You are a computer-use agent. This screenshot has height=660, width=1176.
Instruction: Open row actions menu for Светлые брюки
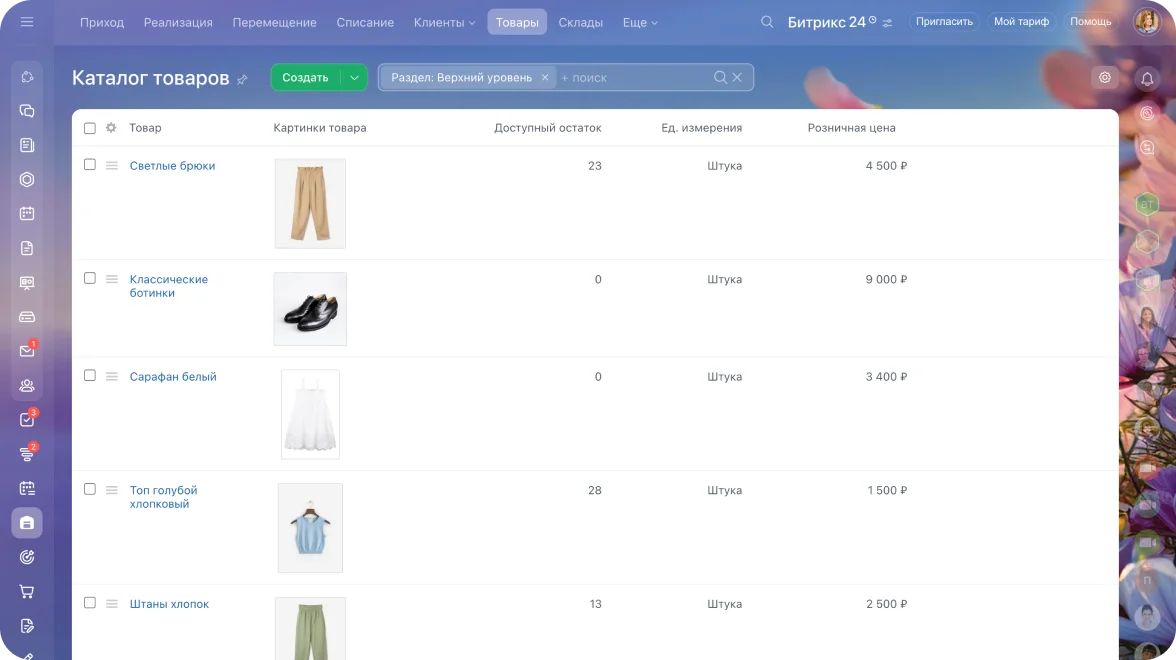coord(112,166)
